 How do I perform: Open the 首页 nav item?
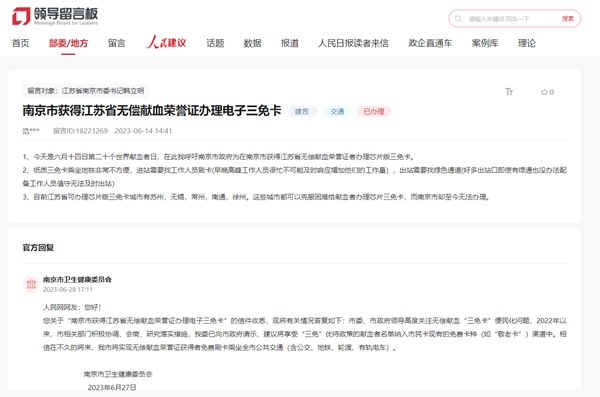click(x=21, y=43)
